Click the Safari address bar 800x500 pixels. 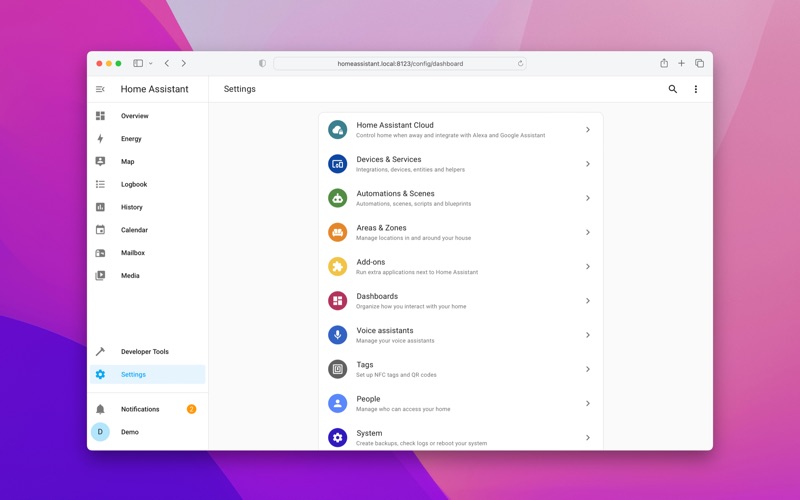point(400,63)
